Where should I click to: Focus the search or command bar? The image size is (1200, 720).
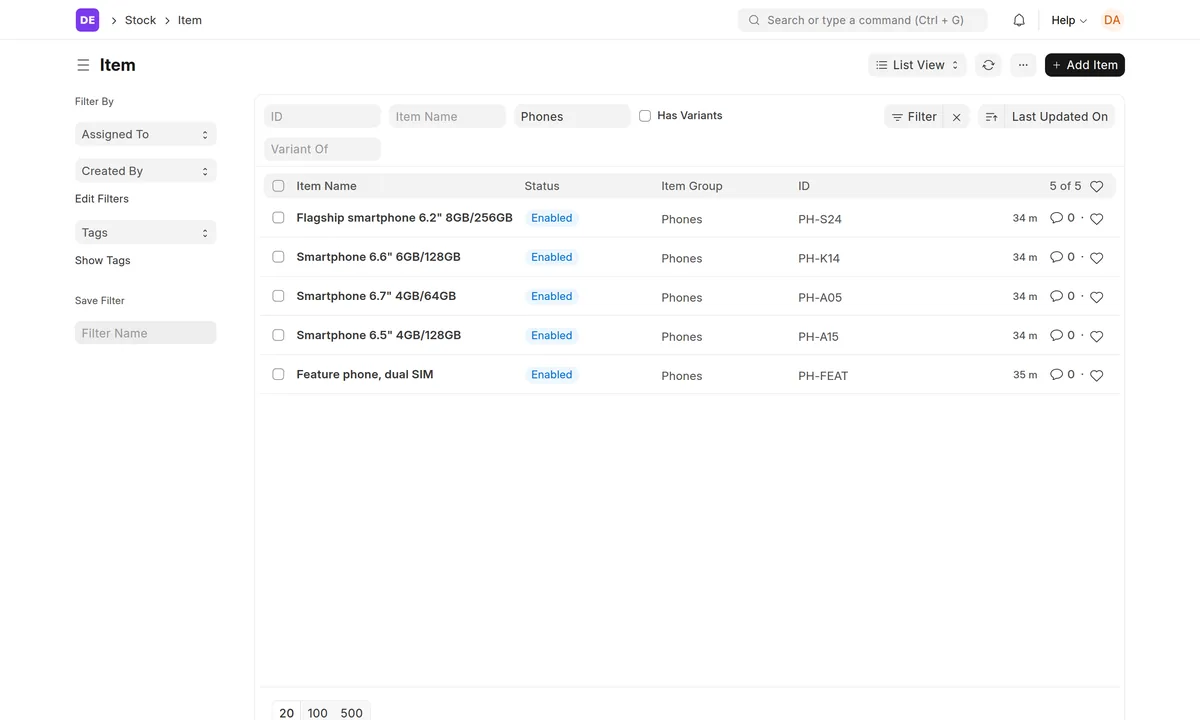(862, 20)
